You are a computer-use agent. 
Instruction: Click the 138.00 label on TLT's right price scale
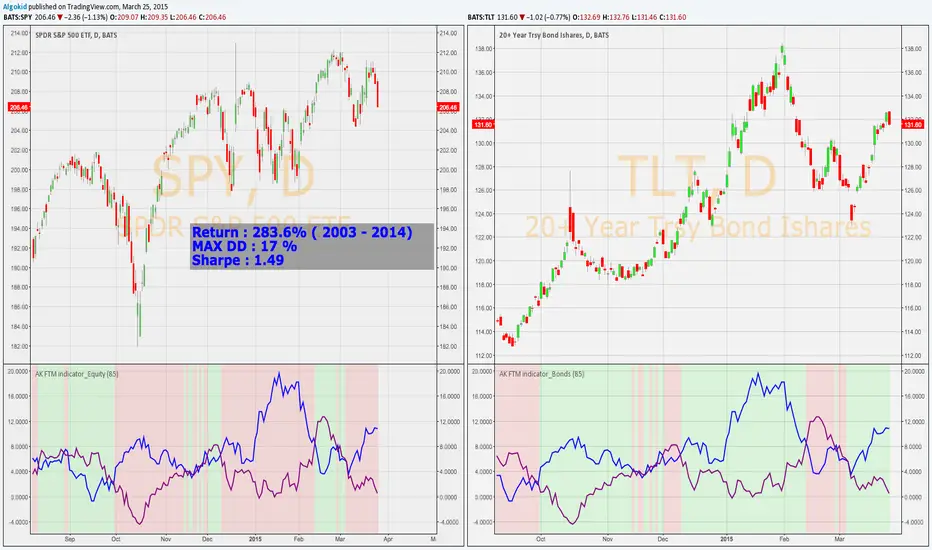click(x=913, y=49)
